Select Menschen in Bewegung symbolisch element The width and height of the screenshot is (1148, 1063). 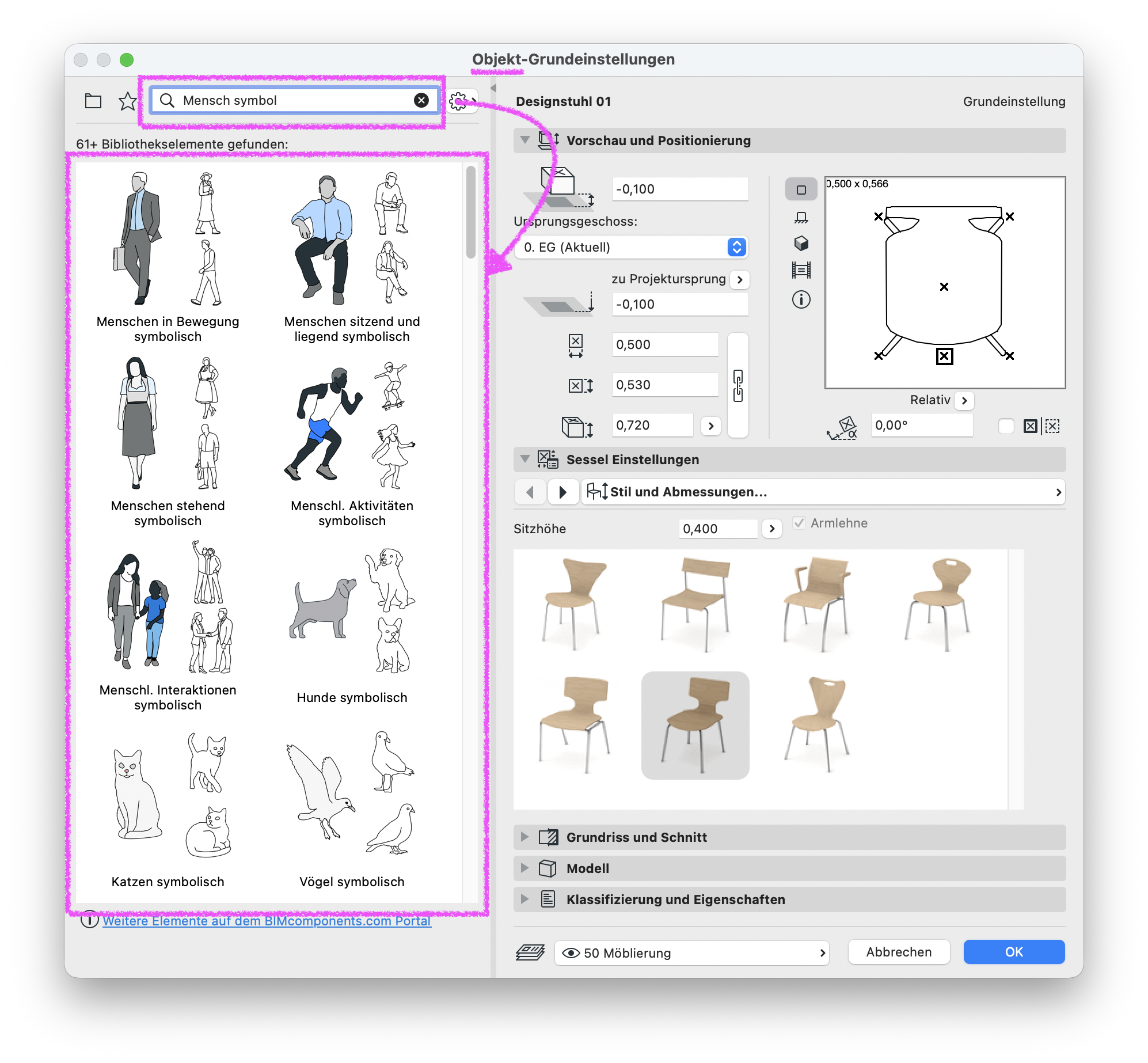point(168,257)
